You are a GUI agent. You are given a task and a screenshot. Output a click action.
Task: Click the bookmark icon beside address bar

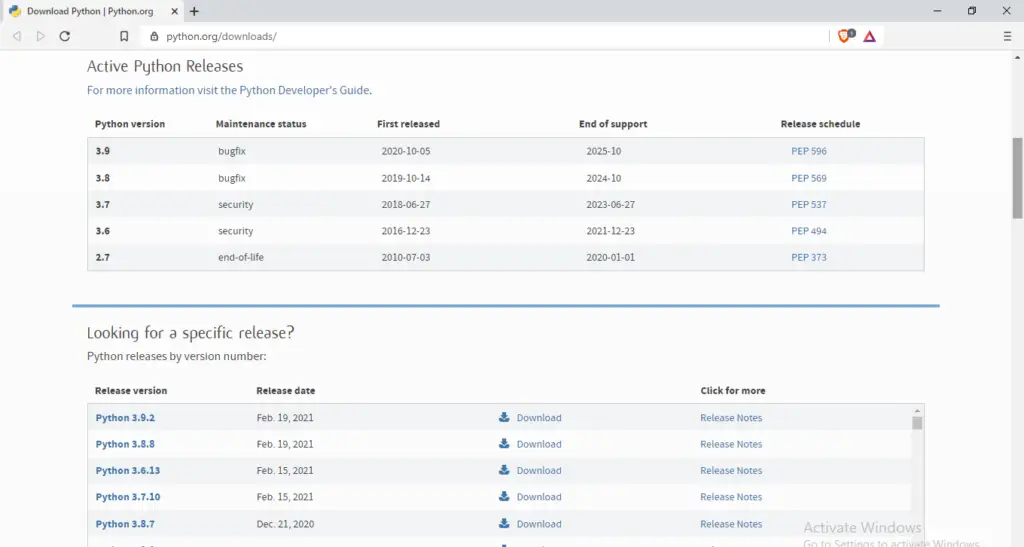pyautogui.click(x=124, y=36)
